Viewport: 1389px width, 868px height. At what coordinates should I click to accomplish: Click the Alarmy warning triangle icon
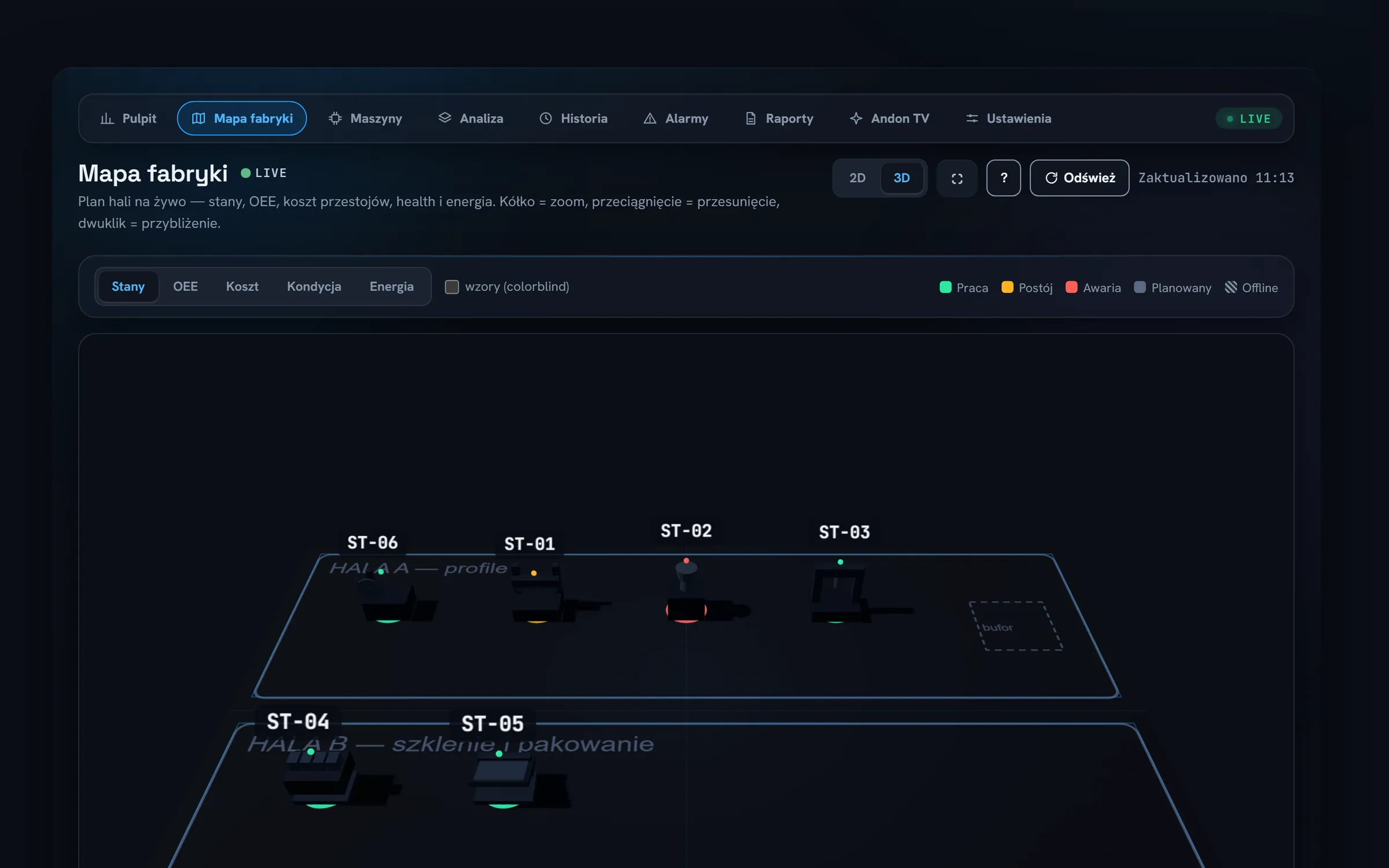tap(650, 119)
